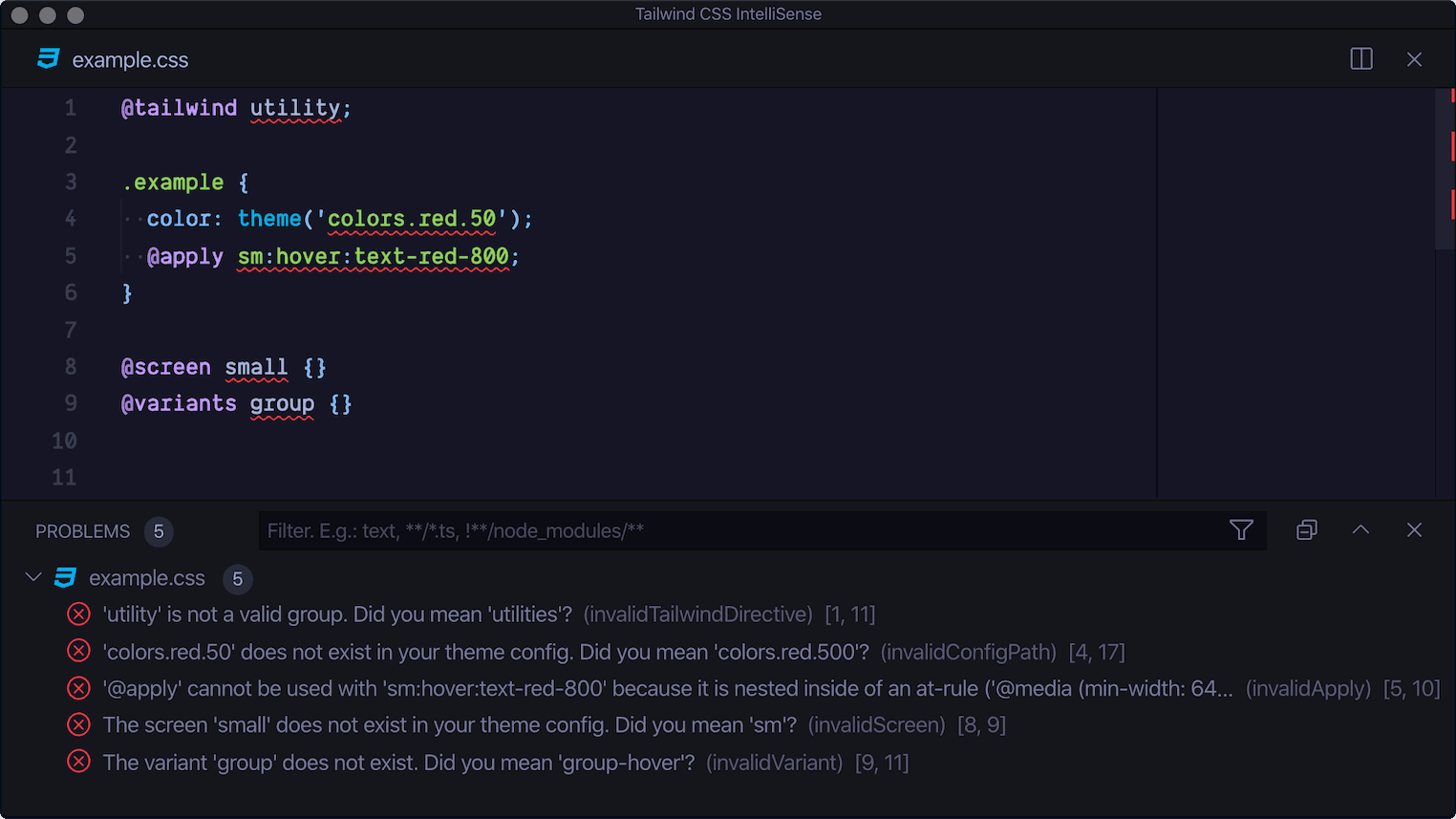Click the error icon beside the 'utility' problem
This screenshot has height=819, width=1456.
point(78,614)
